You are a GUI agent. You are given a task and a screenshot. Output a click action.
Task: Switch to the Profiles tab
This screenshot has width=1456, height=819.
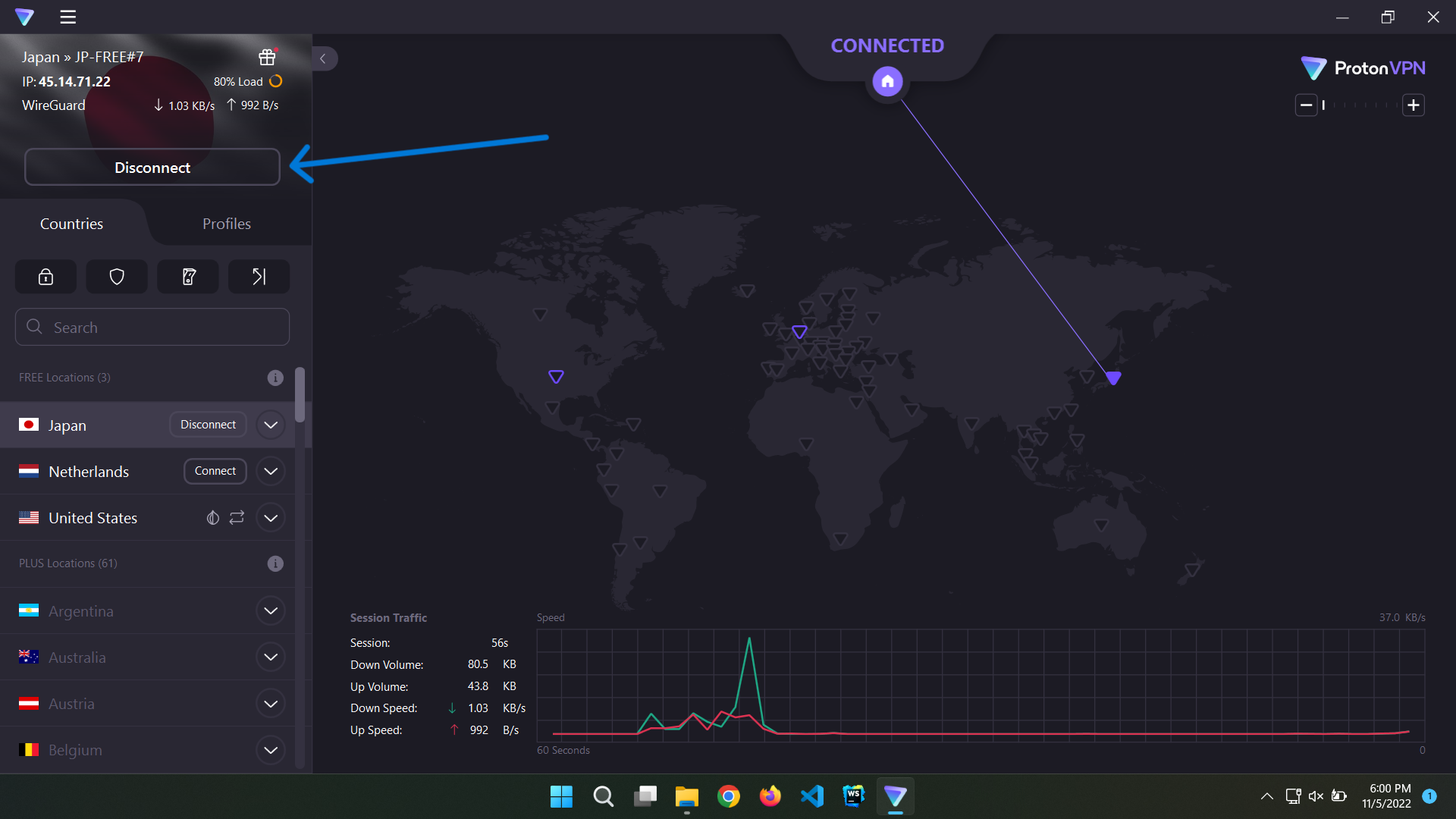(226, 224)
